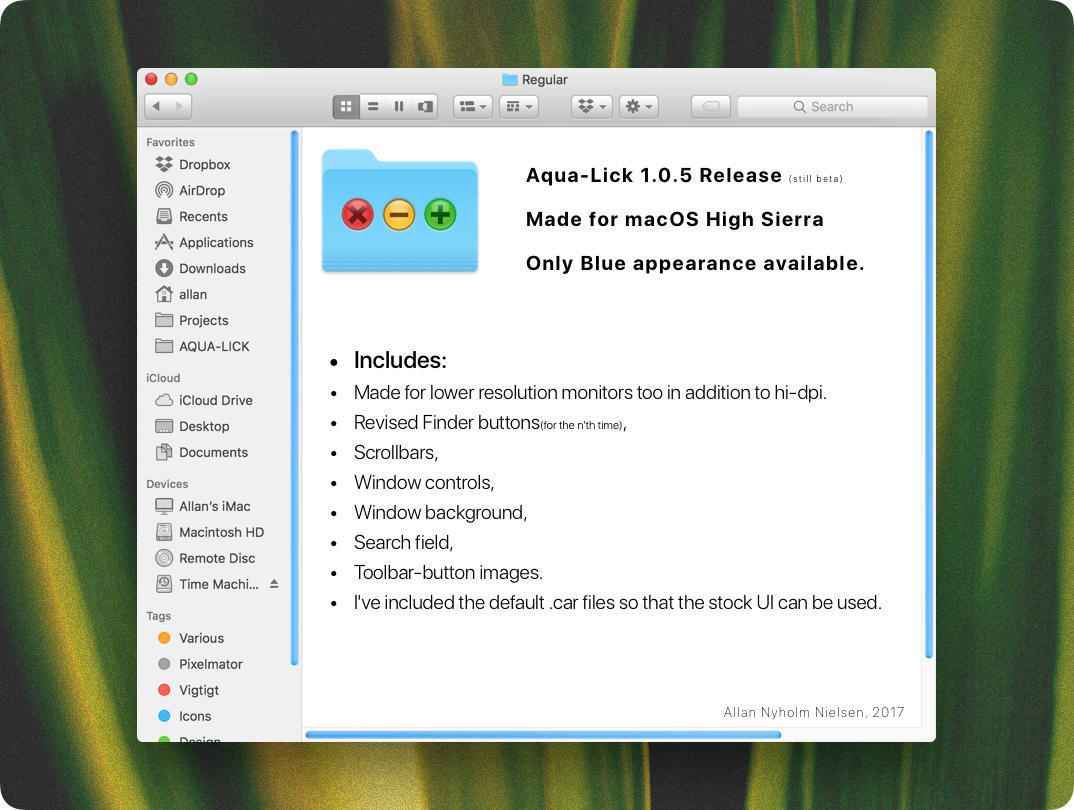Click the sidebar vertical scrollbar
Image resolution: width=1074 pixels, height=810 pixels.
(x=295, y=397)
